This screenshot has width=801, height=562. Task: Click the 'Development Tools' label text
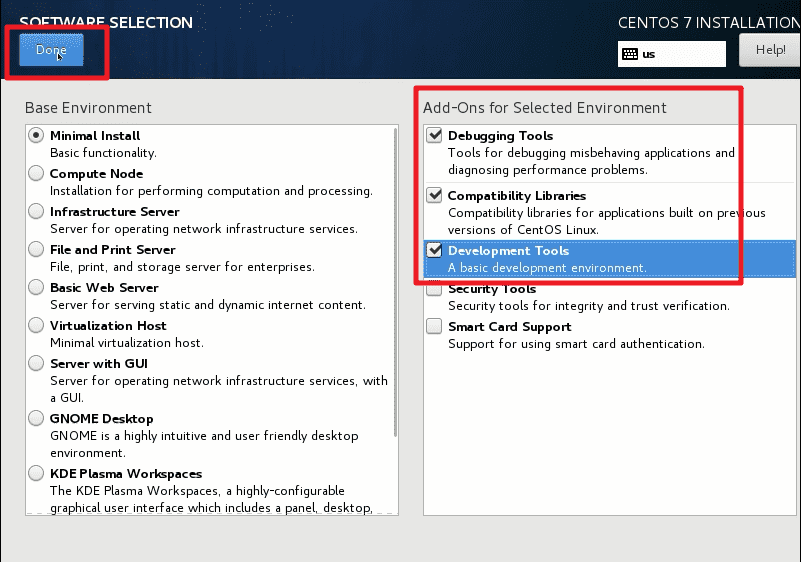pyautogui.click(x=509, y=251)
